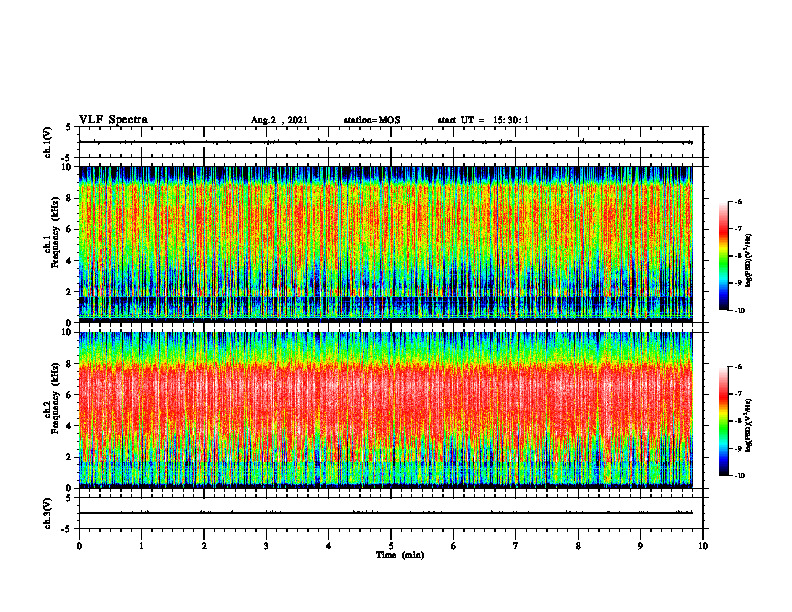792x612 pixels.
Task: Click the "8" kHz tick on ch.1 axis
Action: coord(69,198)
